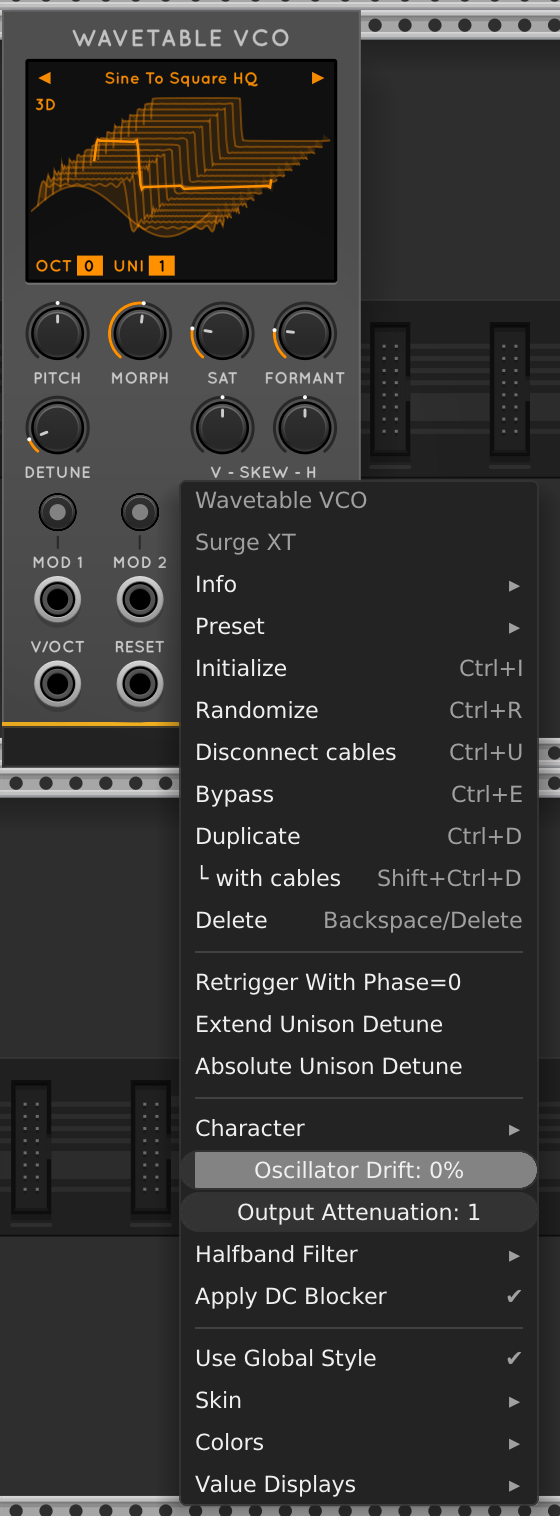560x1516 pixels.
Task: Toggle Apply DC Blocker option
Action: coord(359,1296)
